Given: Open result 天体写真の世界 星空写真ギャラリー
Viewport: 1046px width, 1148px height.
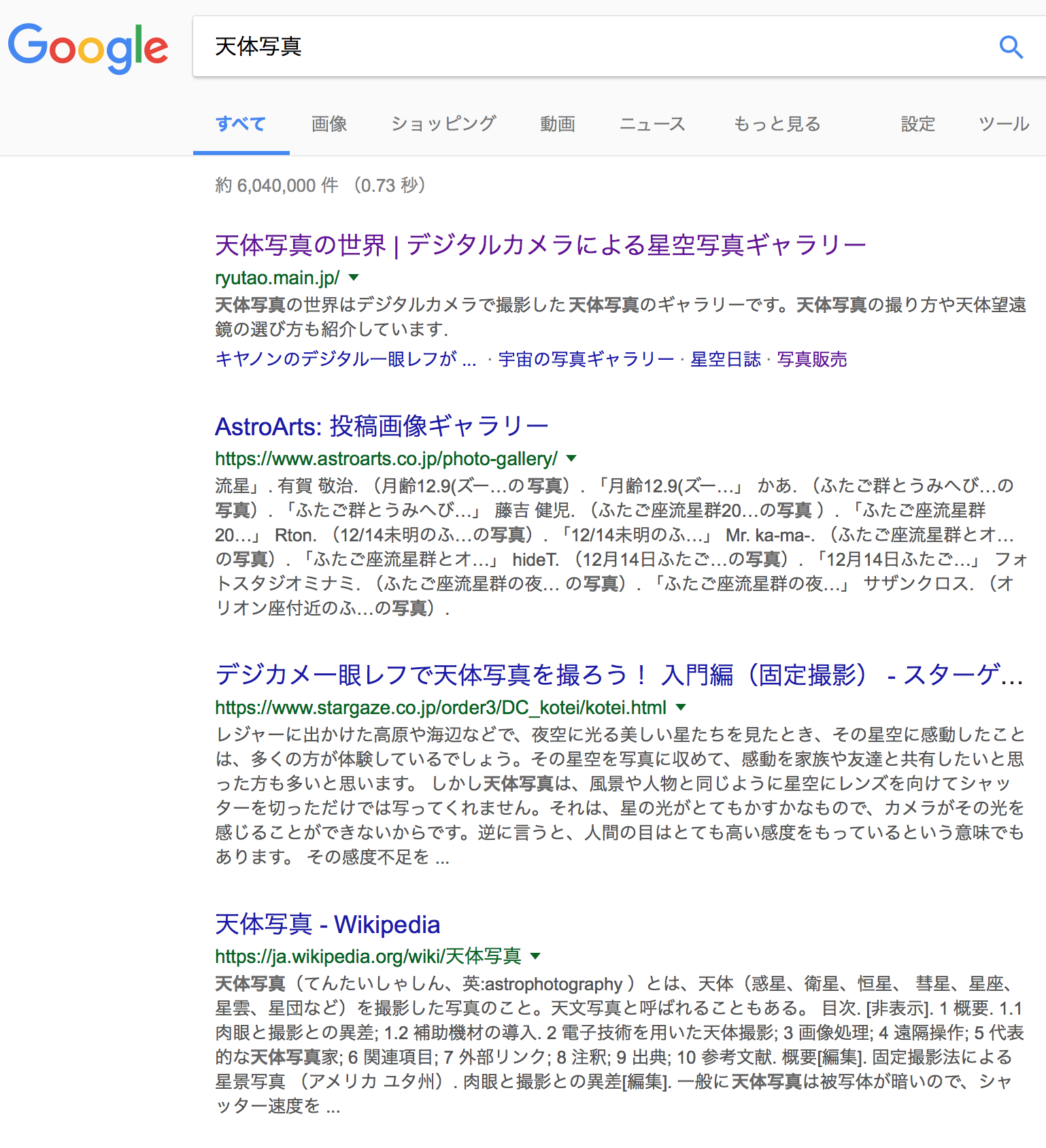Looking at the screenshot, I should click(x=541, y=245).
